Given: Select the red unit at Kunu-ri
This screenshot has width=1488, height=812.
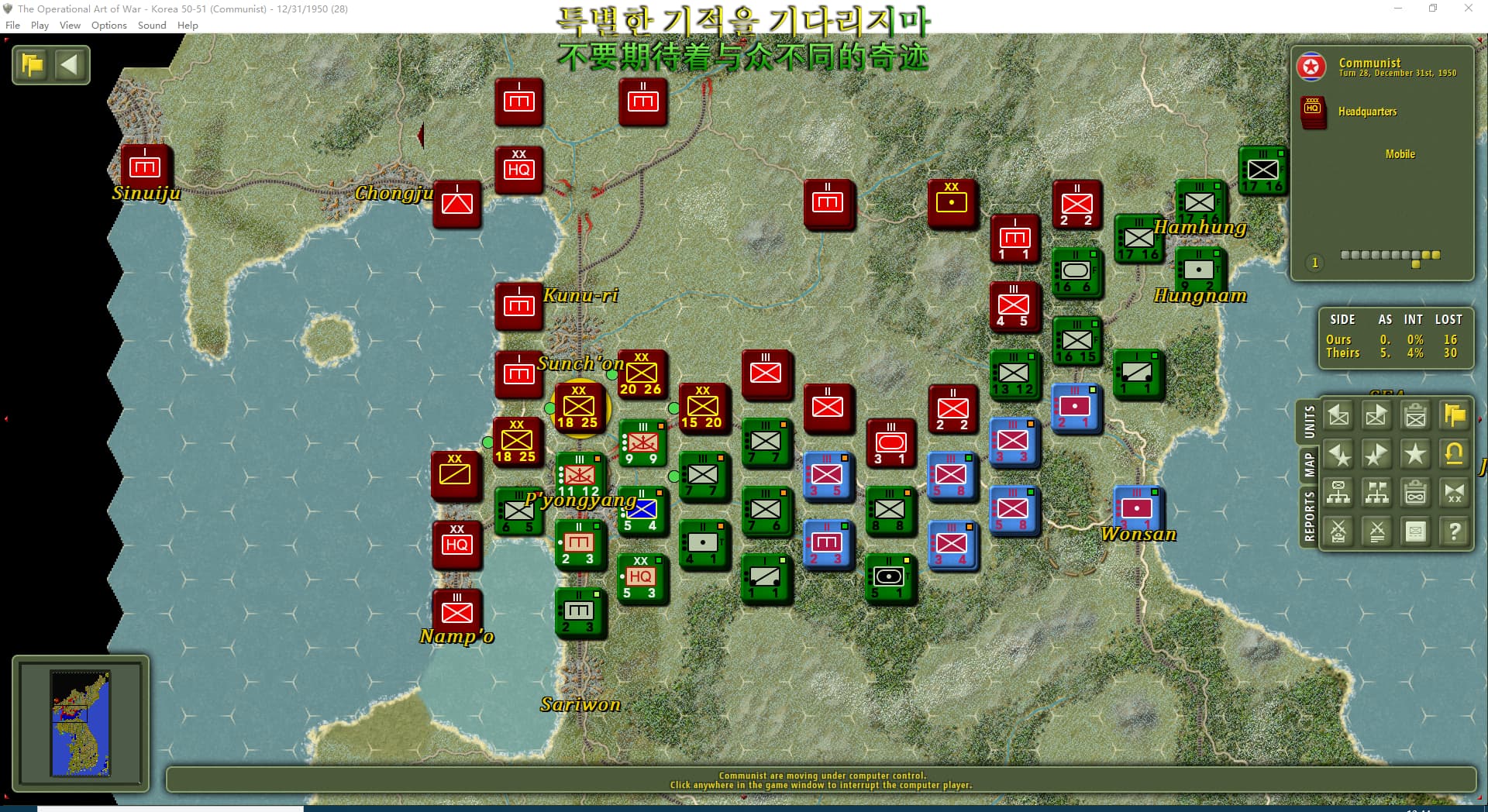Looking at the screenshot, I should click(518, 306).
